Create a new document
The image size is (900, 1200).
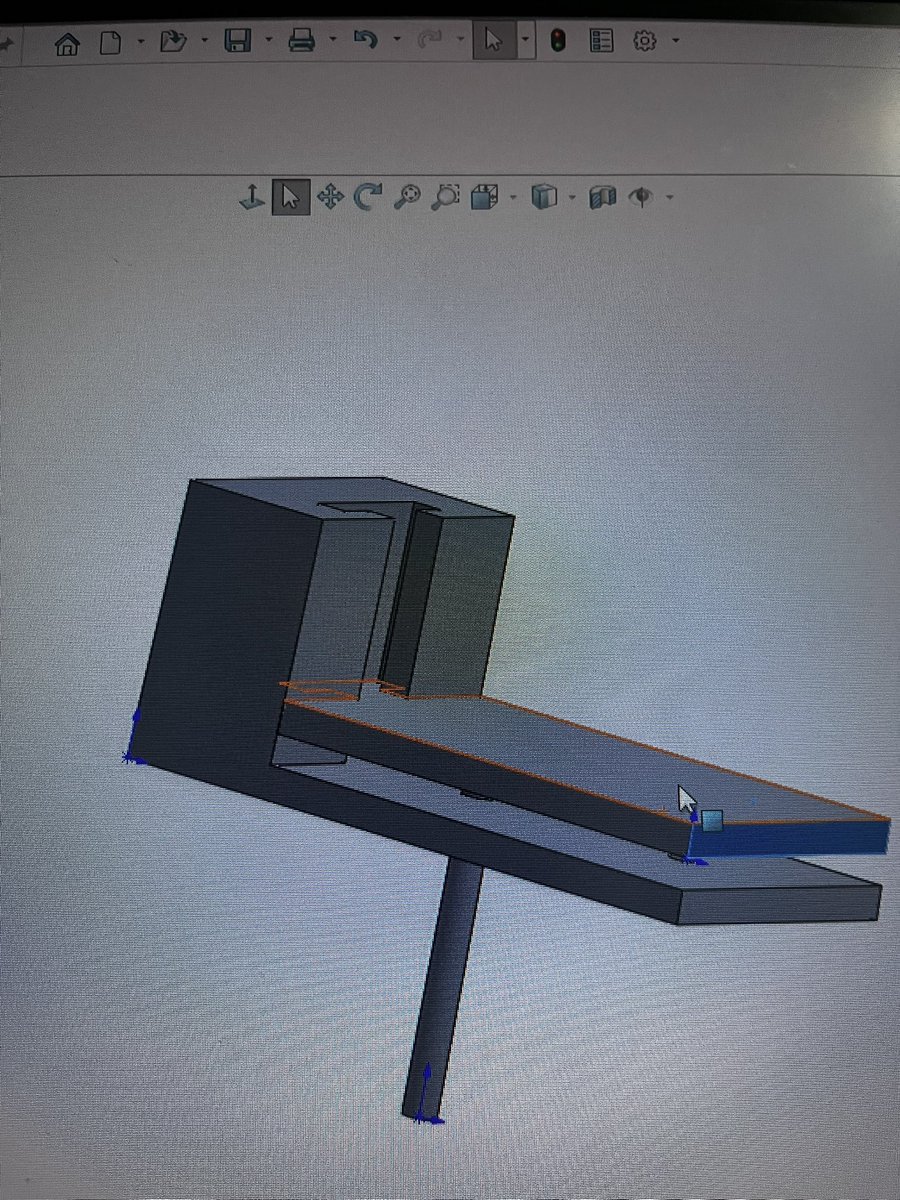click(109, 42)
